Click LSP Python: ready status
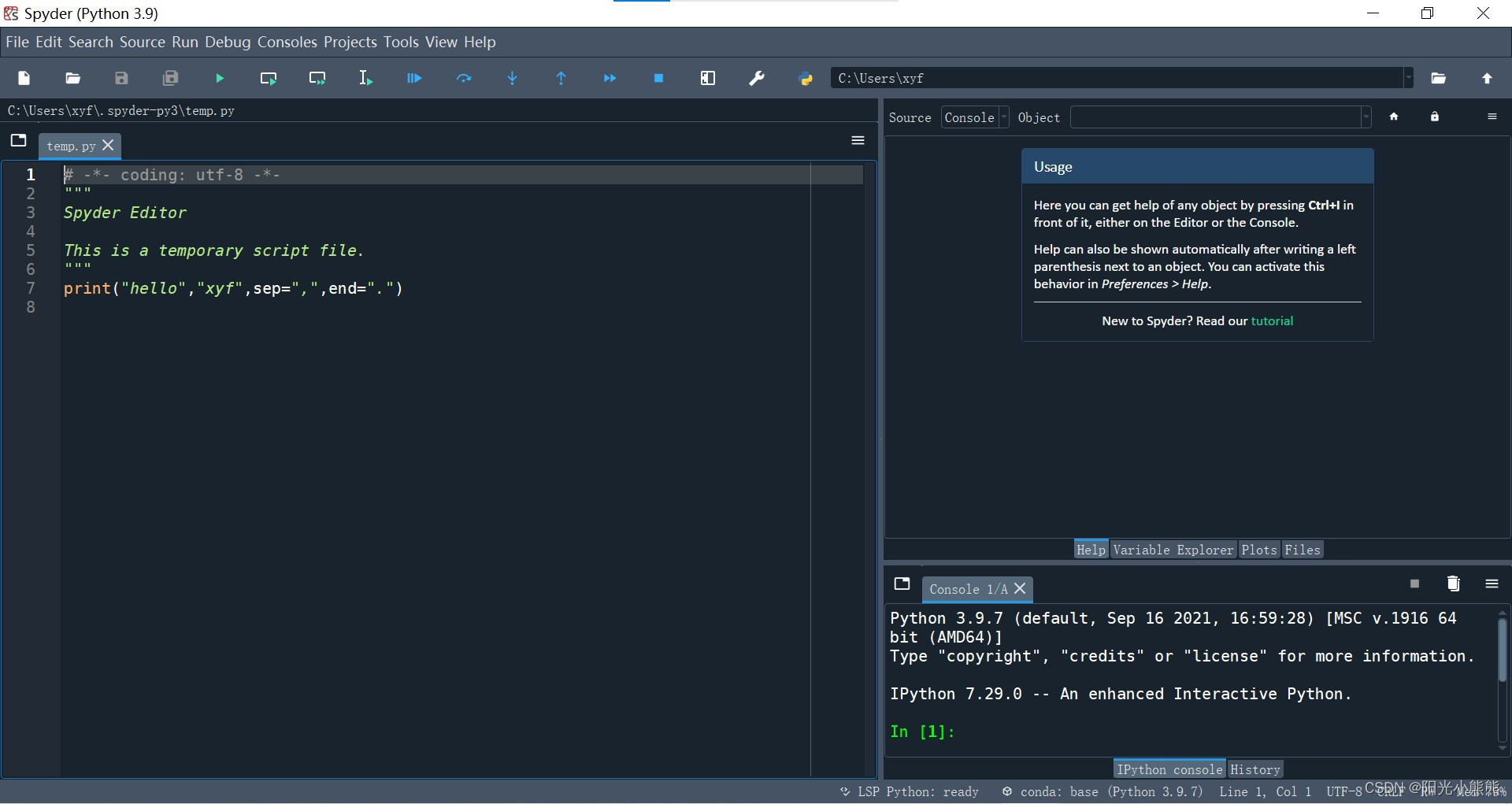Image resolution: width=1512 pixels, height=804 pixels. (910, 791)
